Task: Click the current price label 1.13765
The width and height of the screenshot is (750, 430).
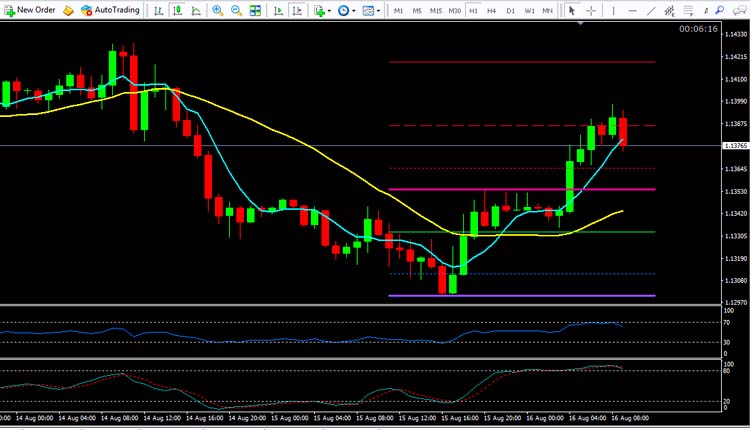Action: tap(736, 145)
